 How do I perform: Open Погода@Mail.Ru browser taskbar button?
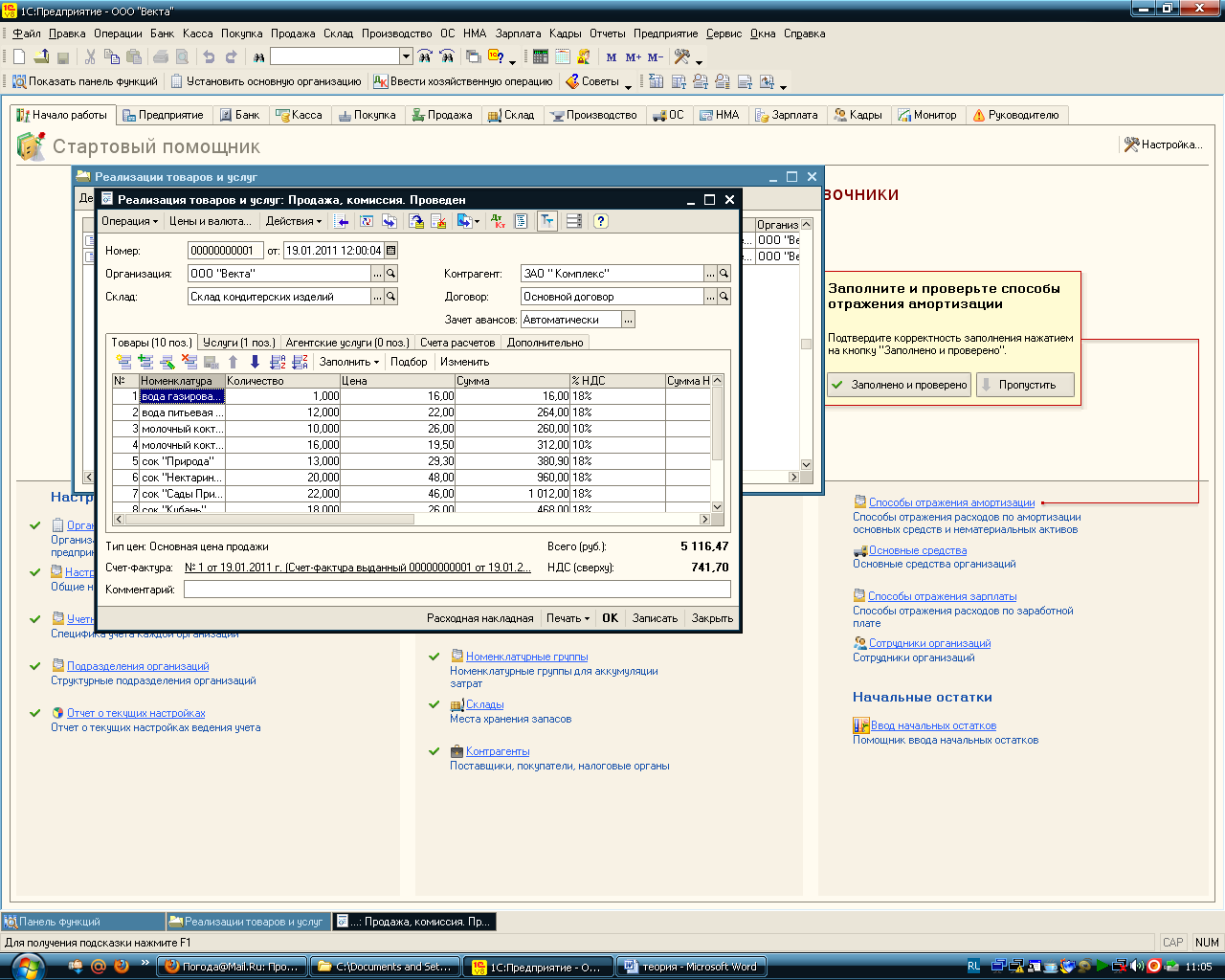tap(231, 967)
